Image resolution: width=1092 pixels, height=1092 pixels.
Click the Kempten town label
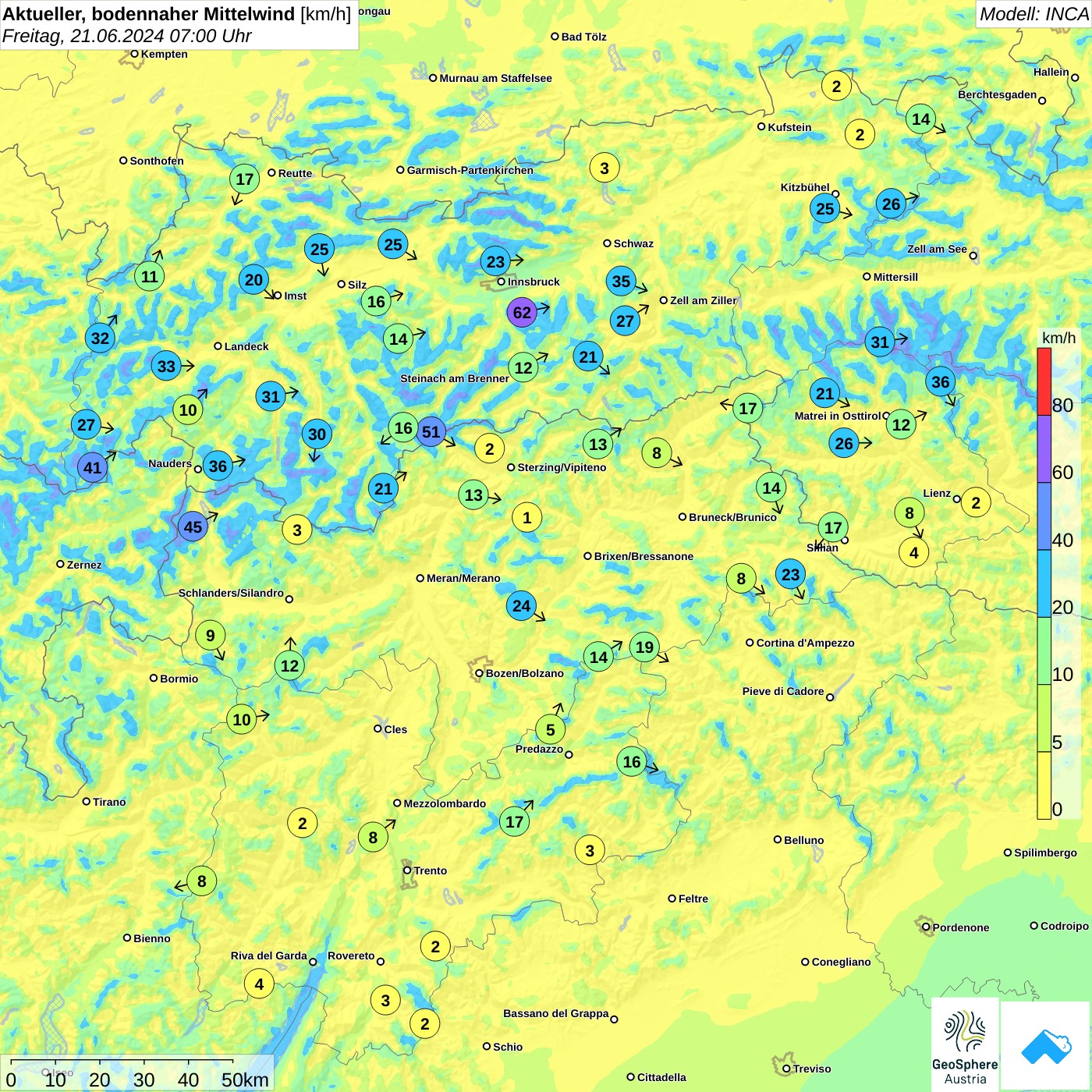164,54
